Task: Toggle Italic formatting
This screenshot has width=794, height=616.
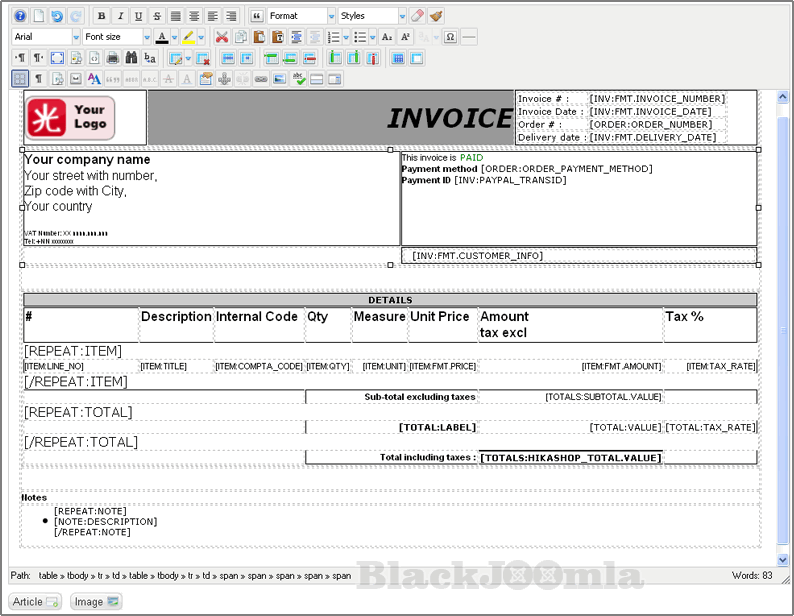Action: pos(120,16)
